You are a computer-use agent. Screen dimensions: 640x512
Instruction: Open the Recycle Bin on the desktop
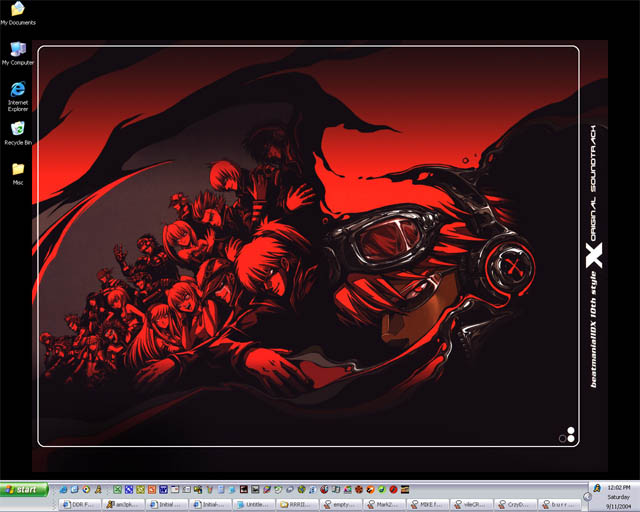pos(18,133)
